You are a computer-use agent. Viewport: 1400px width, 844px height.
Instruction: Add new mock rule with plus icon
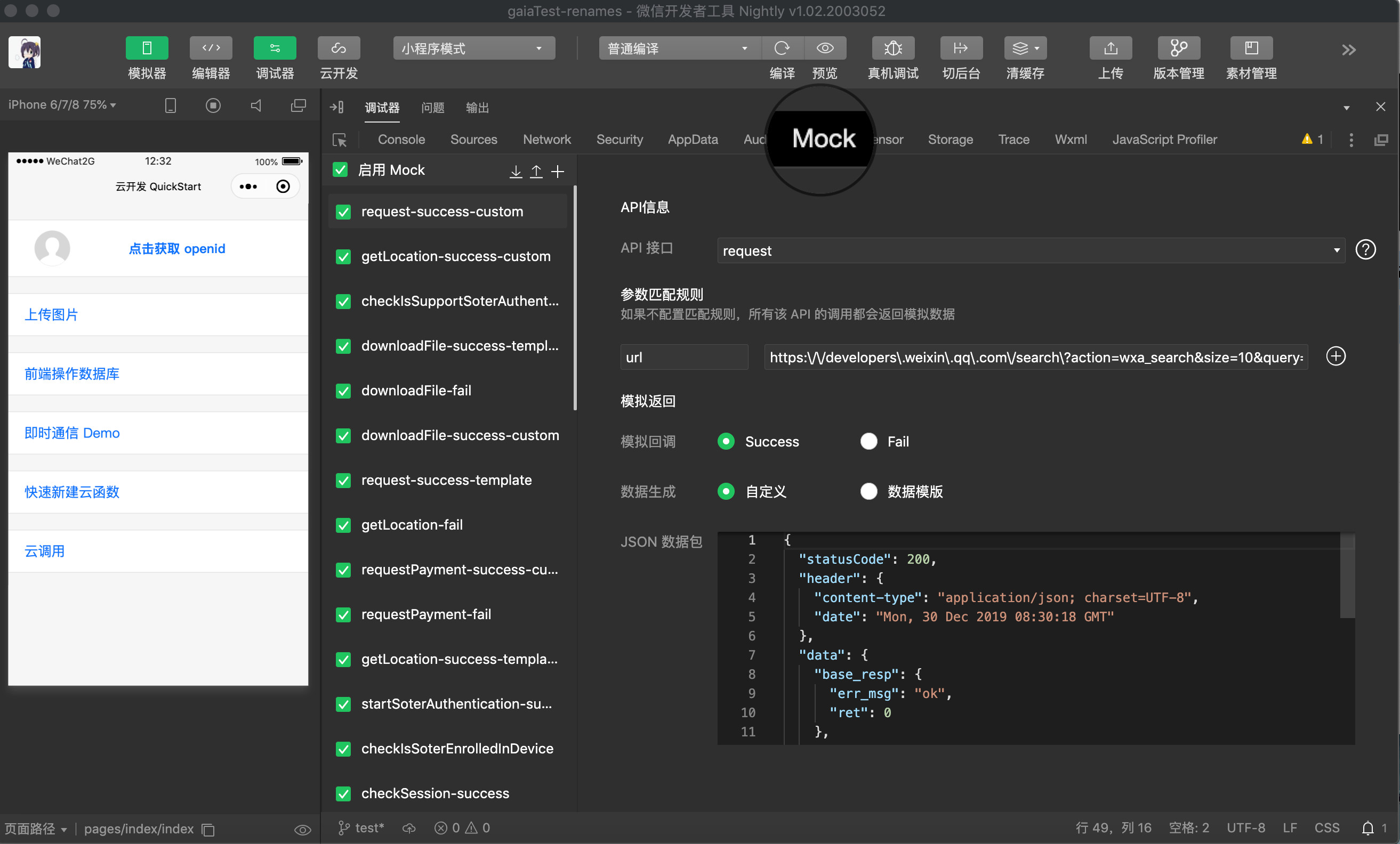point(558,171)
